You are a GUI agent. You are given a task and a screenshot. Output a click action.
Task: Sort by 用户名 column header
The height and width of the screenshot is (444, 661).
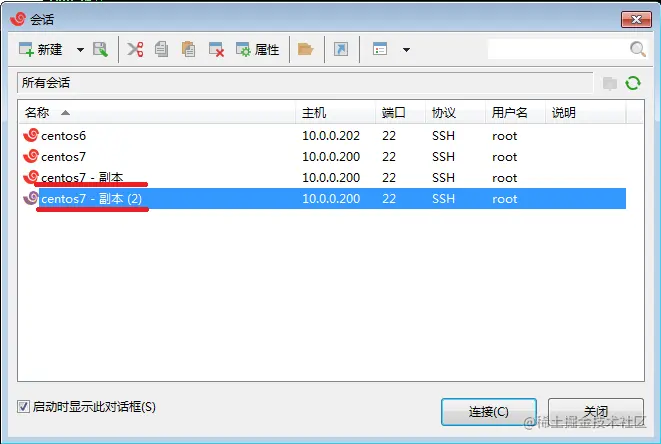pyautogui.click(x=515, y=113)
